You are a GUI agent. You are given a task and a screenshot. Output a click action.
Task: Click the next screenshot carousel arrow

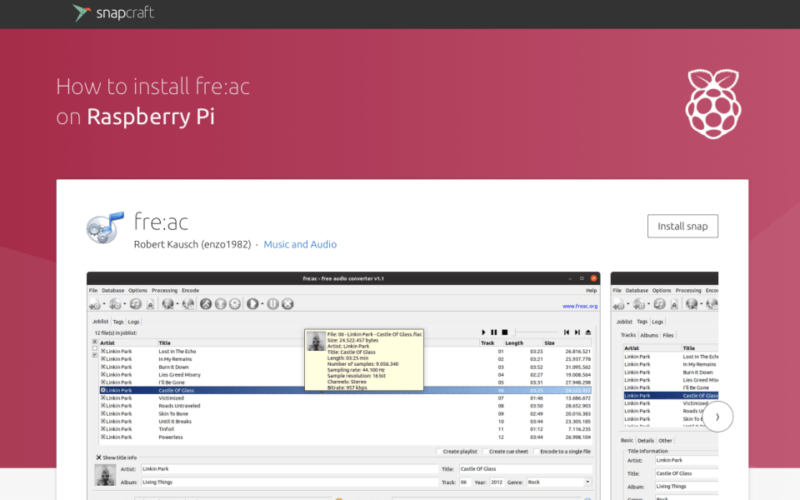[717, 417]
